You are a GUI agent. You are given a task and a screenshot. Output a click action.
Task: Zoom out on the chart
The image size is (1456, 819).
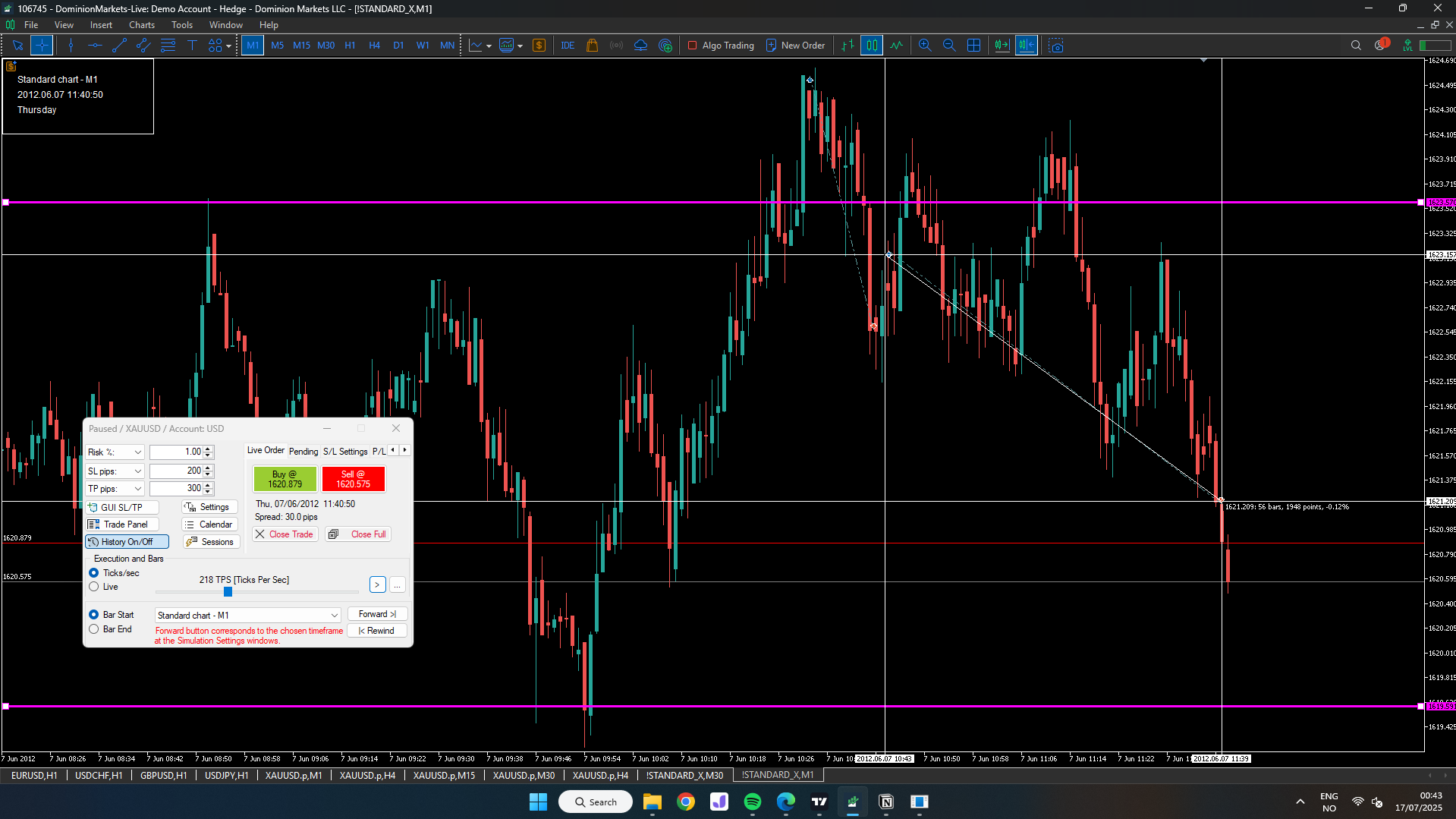pos(949,46)
